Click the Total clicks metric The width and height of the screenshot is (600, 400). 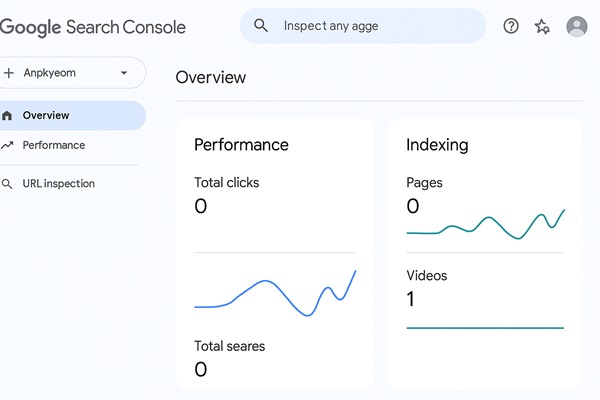226,183
